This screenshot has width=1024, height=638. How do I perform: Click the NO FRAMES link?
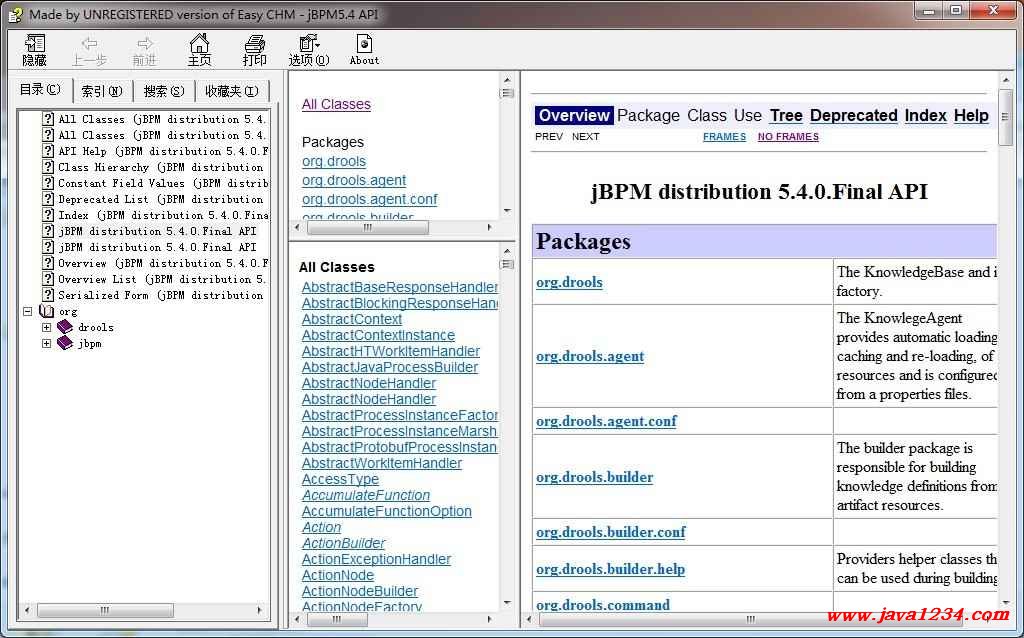pos(788,137)
